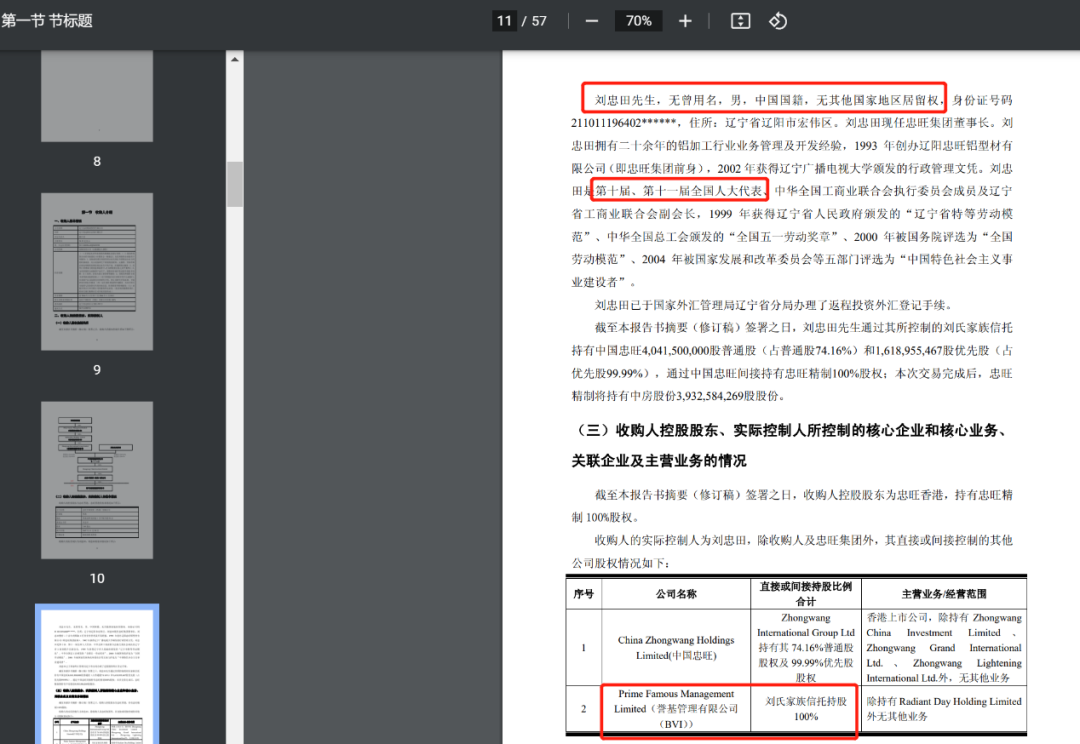Click the sidebar scrollbar up arrow
Viewport: 1080px width, 744px height.
pyautogui.click(x=235, y=59)
